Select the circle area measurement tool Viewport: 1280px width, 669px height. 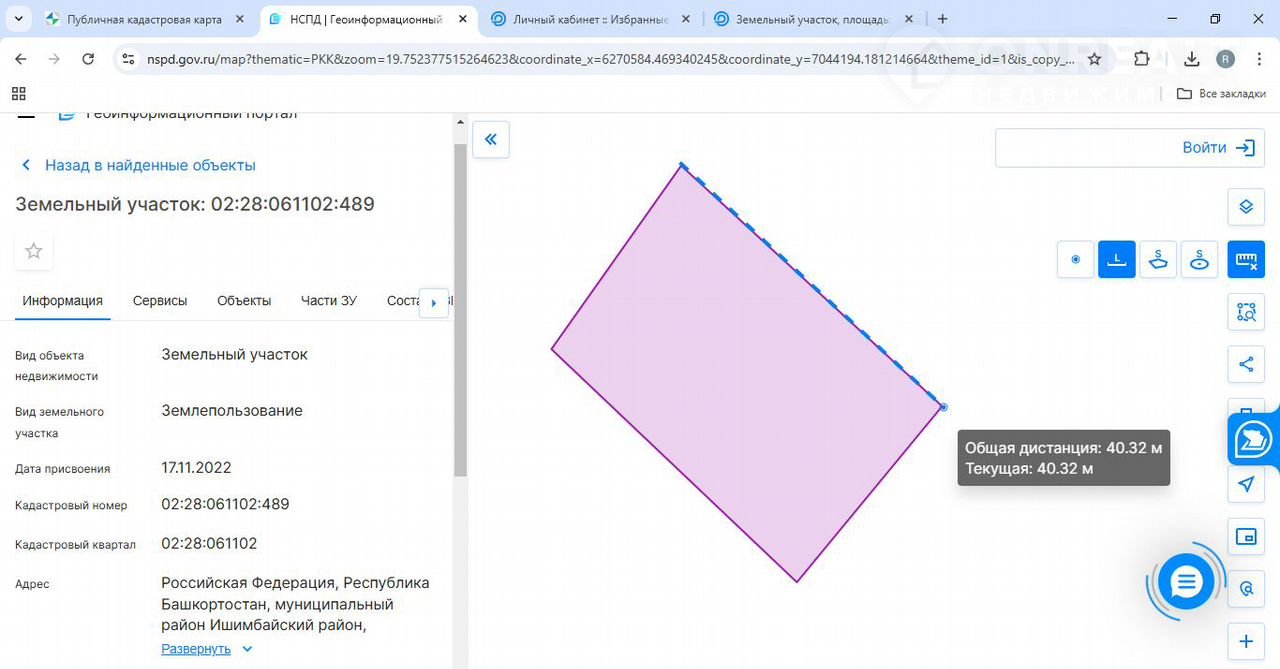coord(1200,260)
